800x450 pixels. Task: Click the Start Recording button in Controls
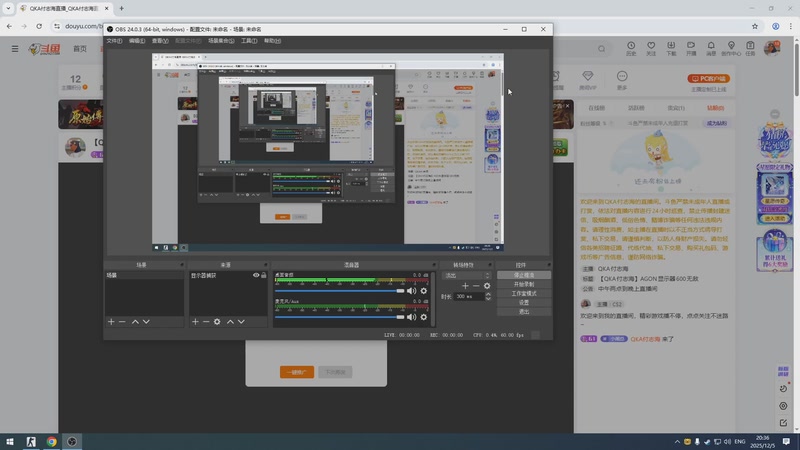coord(524,285)
